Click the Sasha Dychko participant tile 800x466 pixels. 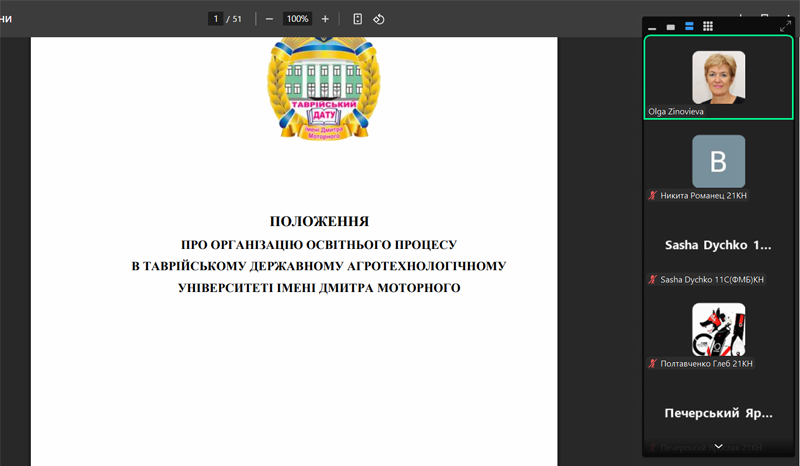(x=718, y=245)
